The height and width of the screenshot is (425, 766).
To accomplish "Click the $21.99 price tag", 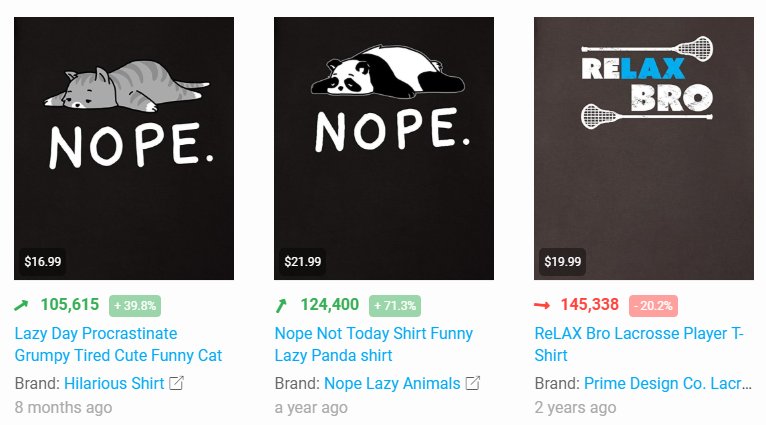I will pos(303,262).
